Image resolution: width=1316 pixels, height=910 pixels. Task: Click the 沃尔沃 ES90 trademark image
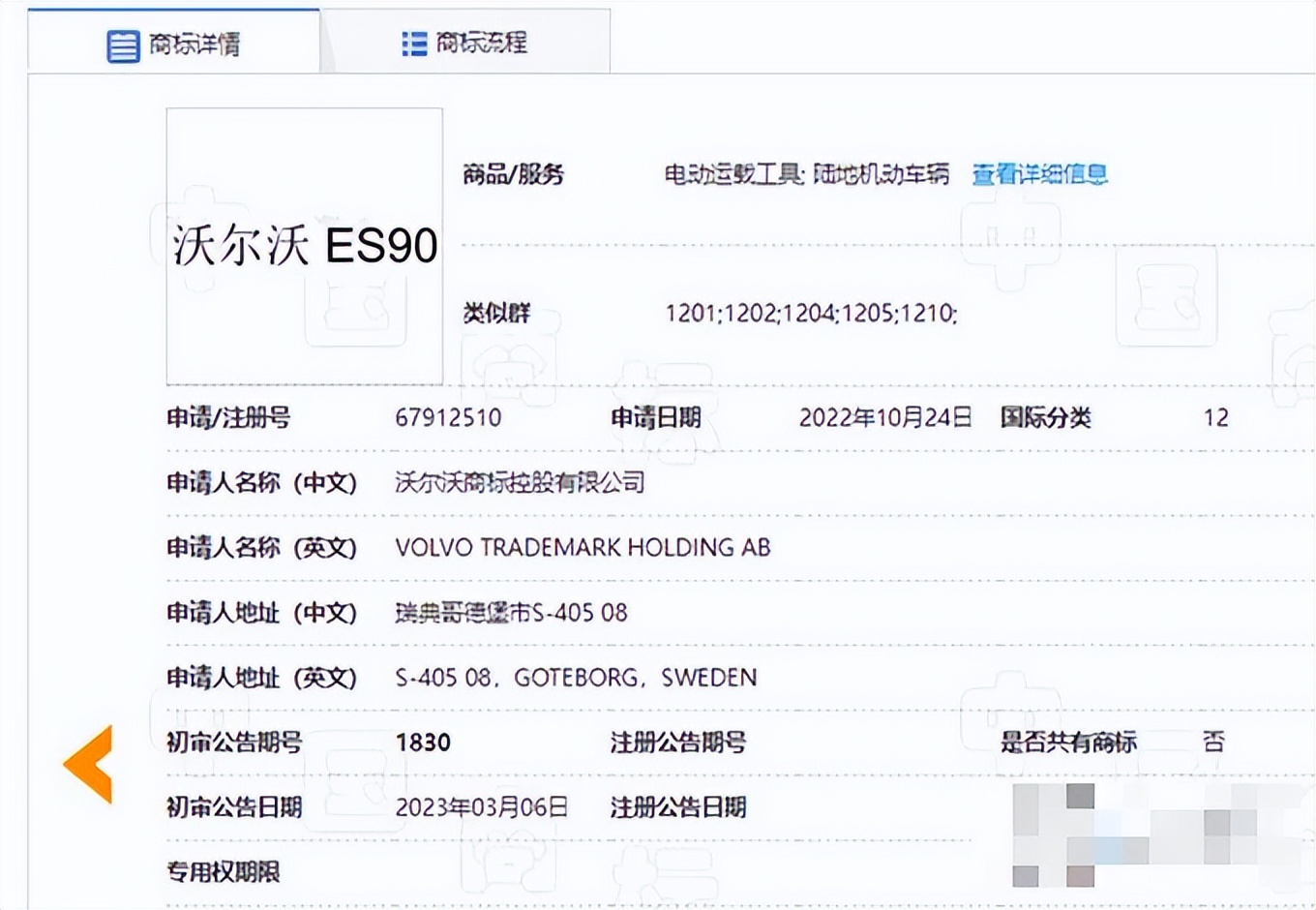click(305, 246)
